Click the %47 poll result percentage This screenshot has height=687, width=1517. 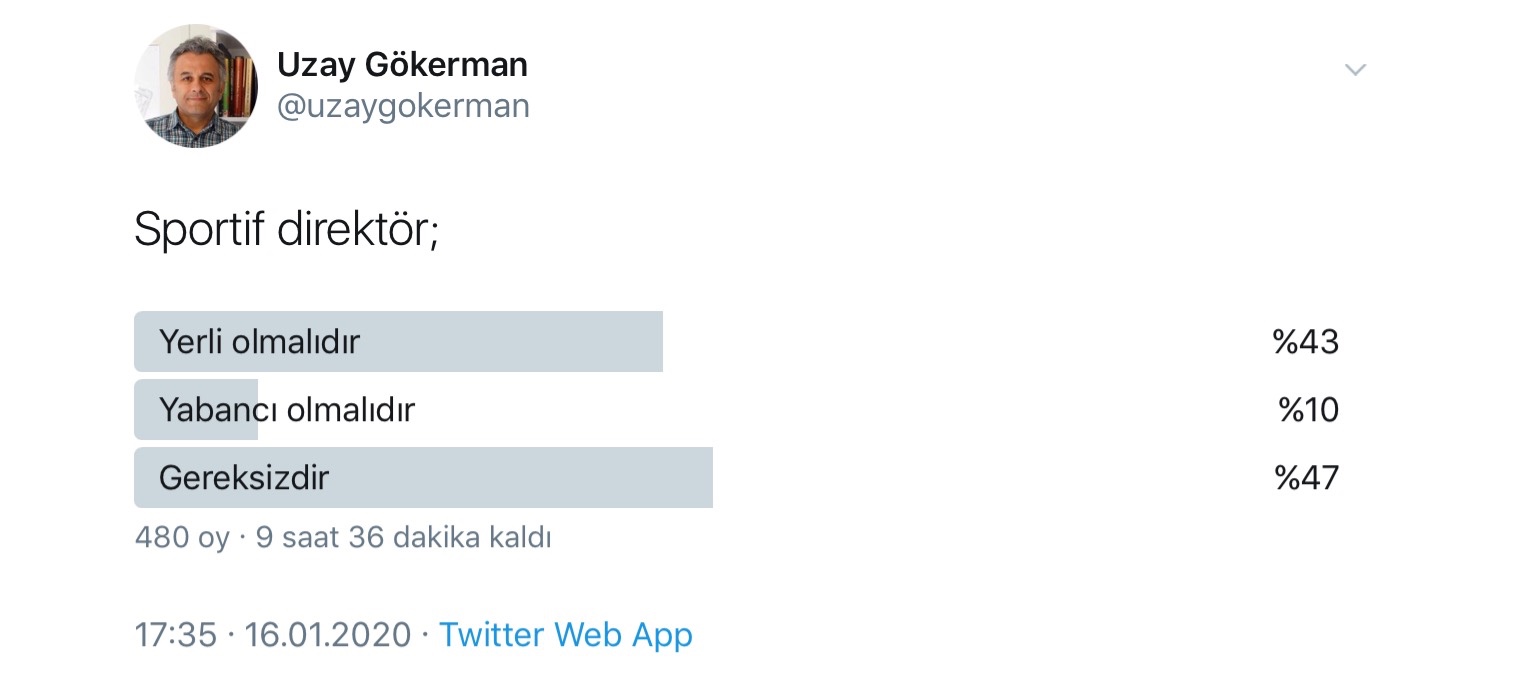(x=1306, y=478)
